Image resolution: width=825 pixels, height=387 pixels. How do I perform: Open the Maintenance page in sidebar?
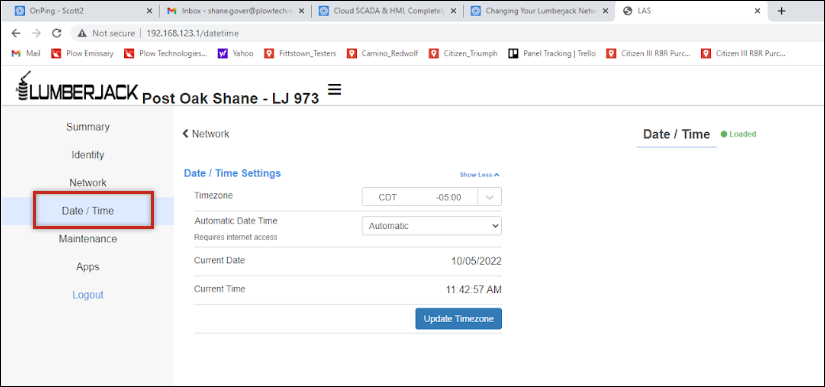(88, 239)
